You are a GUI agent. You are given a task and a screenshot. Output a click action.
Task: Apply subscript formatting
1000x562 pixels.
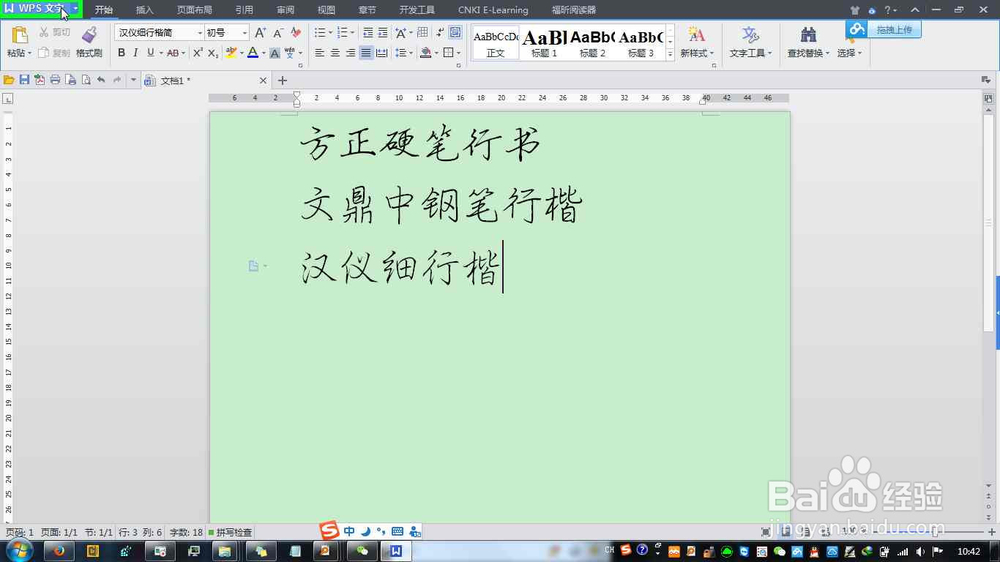(213, 53)
